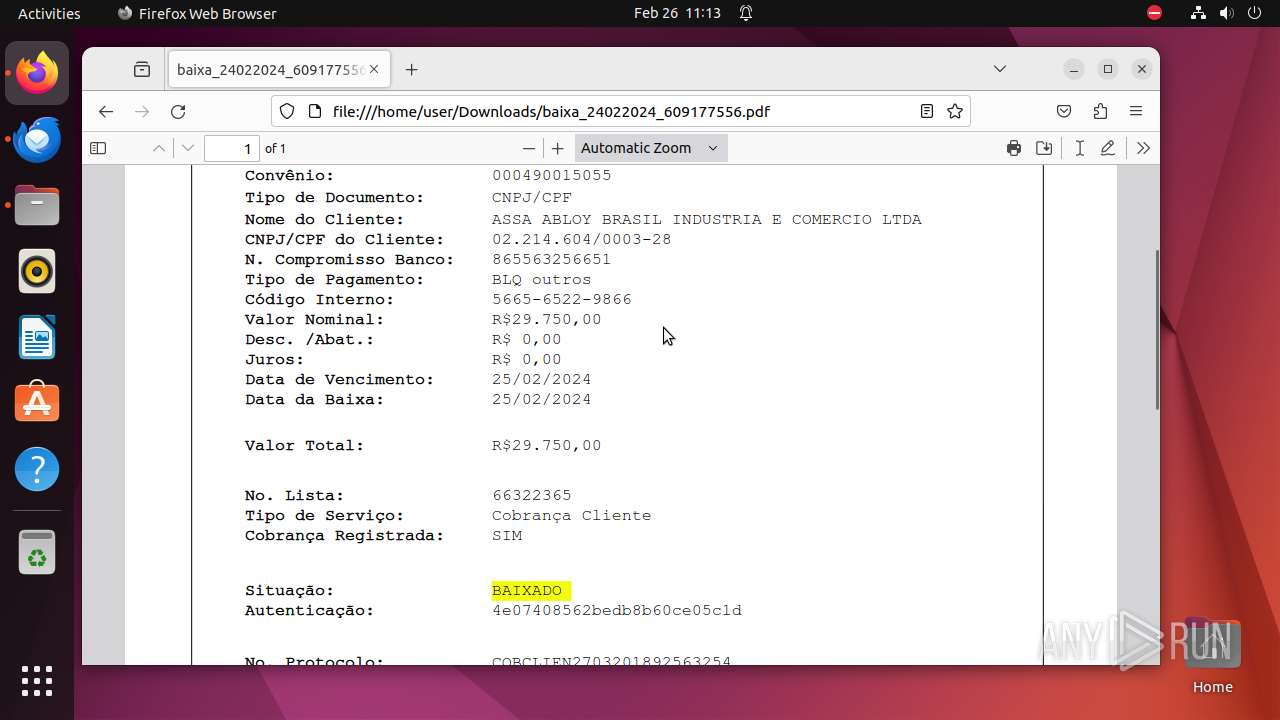
Task: Select the draw annotation tool
Action: coord(1108,148)
